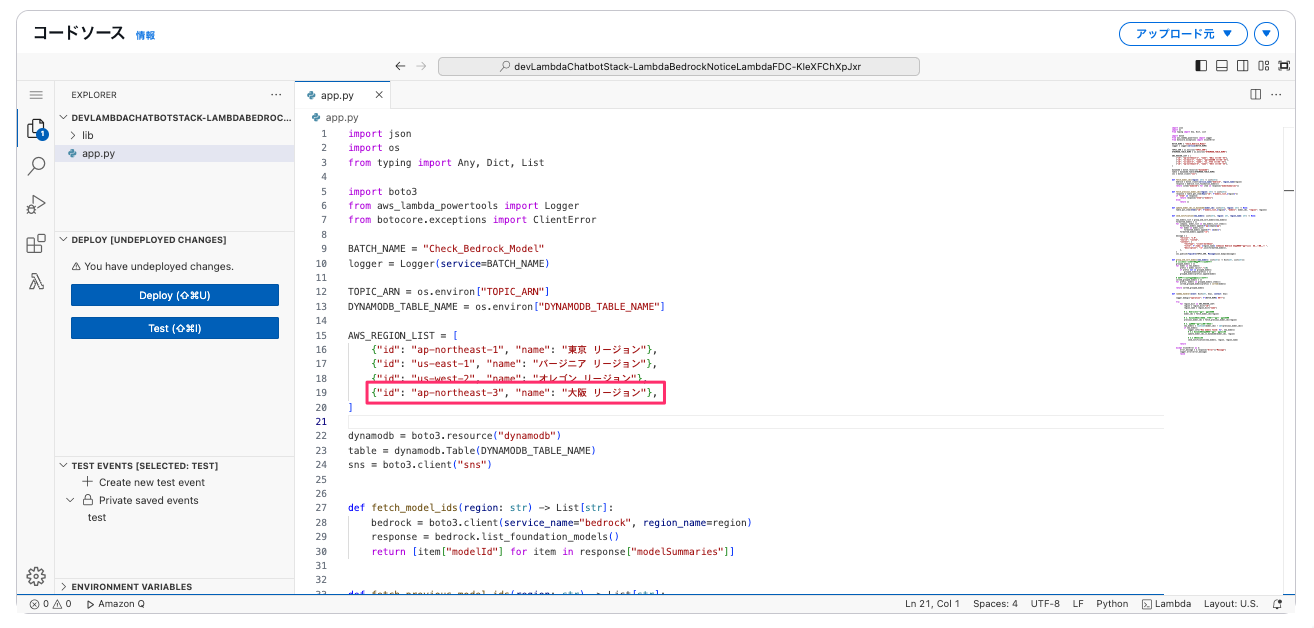The width and height of the screenshot is (1314, 628).
Task: Toggle bottom panel layout icon
Action: click(x=1221, y=66)
